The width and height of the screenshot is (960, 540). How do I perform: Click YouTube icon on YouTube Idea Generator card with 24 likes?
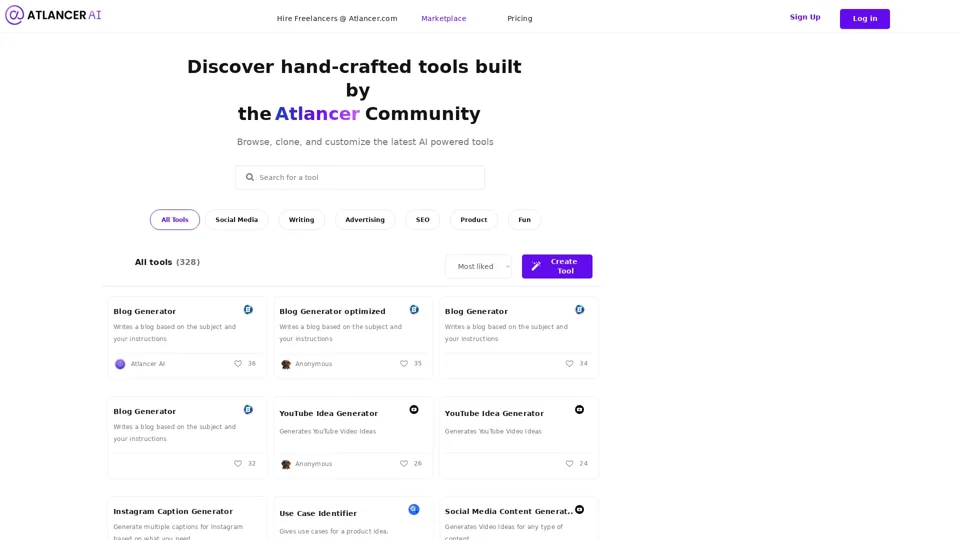579,410
